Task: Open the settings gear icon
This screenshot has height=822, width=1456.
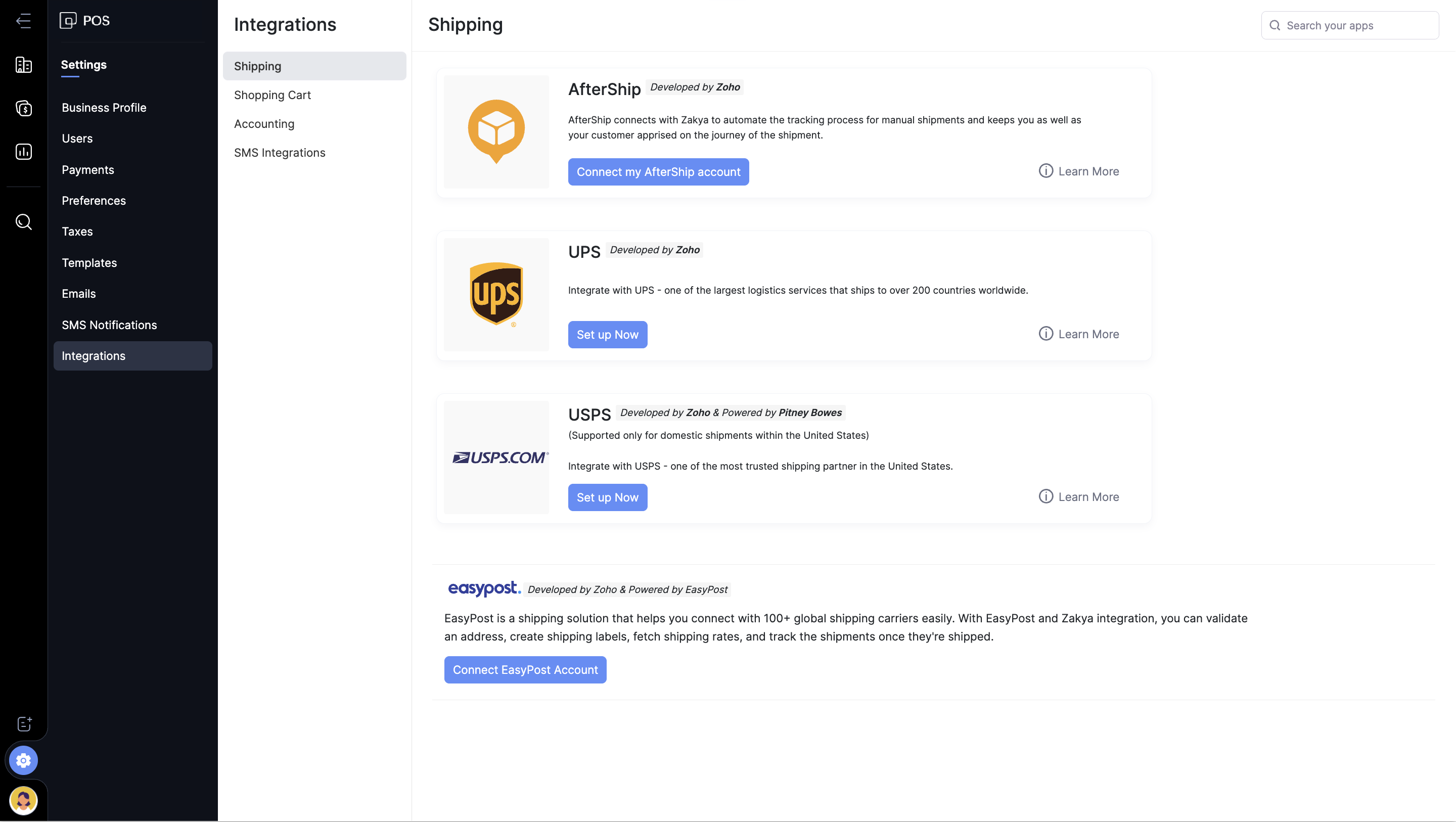Action: point(23,760)
